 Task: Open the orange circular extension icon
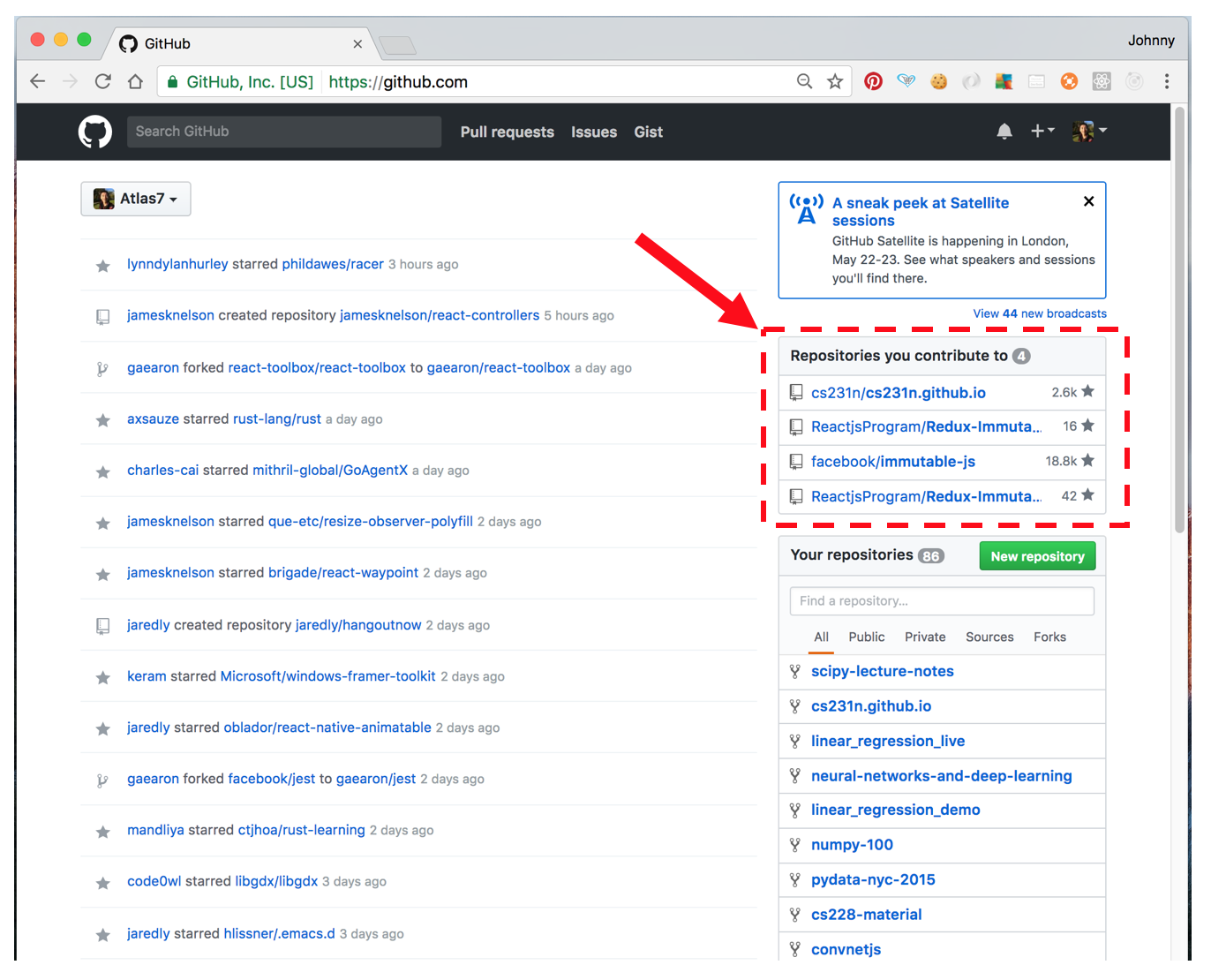pyautogui.click(x=1069, y=81)
